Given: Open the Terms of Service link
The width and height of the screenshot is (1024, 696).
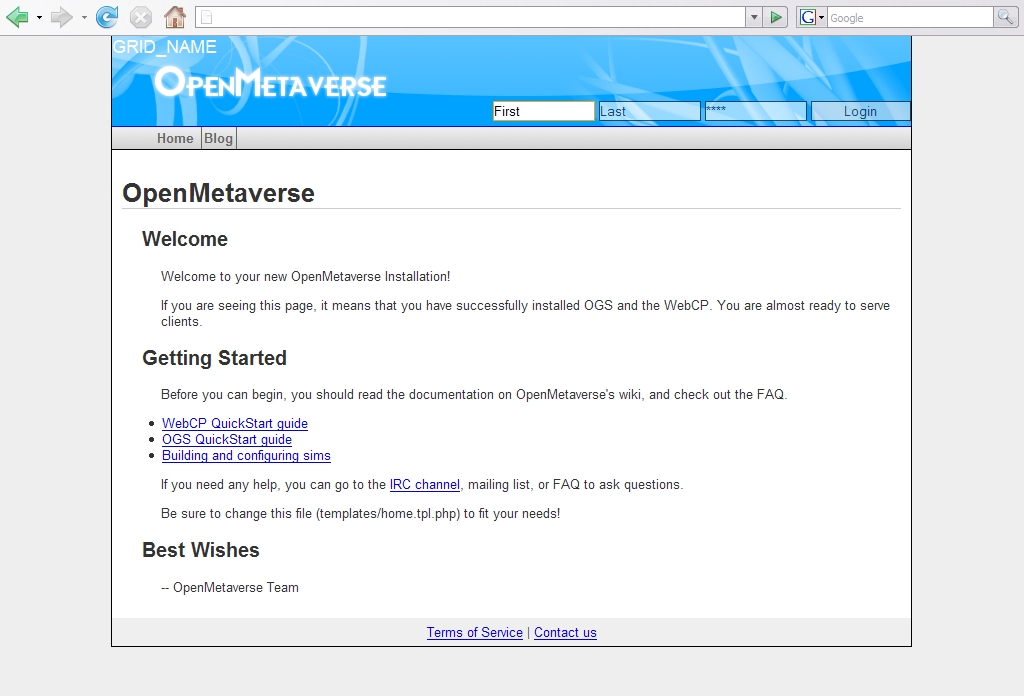Looking at the screenshot, I should pyautogui.click(x=474, y=632).
